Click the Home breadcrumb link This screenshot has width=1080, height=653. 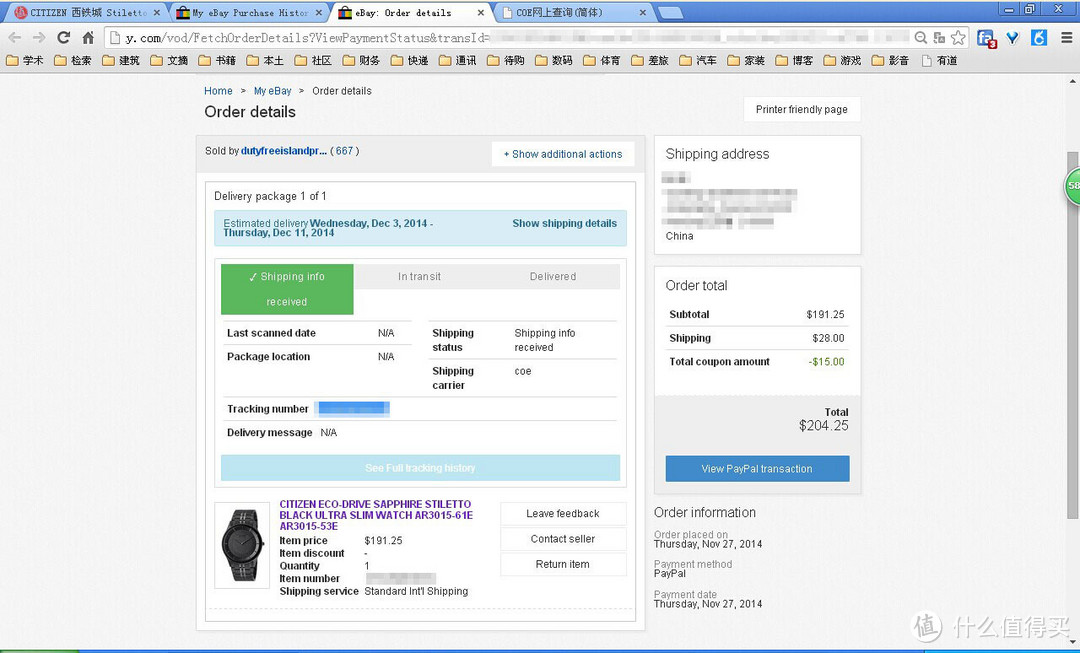point(218,91)
